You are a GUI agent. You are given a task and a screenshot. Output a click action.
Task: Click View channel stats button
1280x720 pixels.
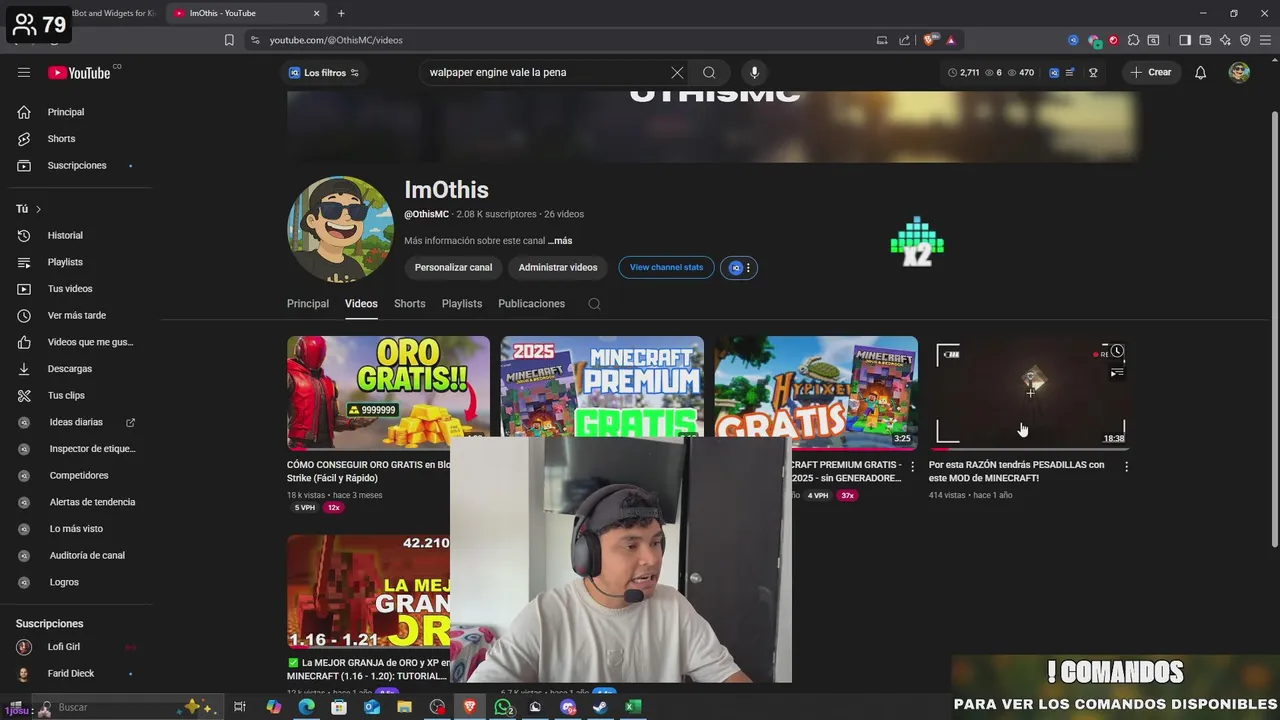(x=666, y=267)
